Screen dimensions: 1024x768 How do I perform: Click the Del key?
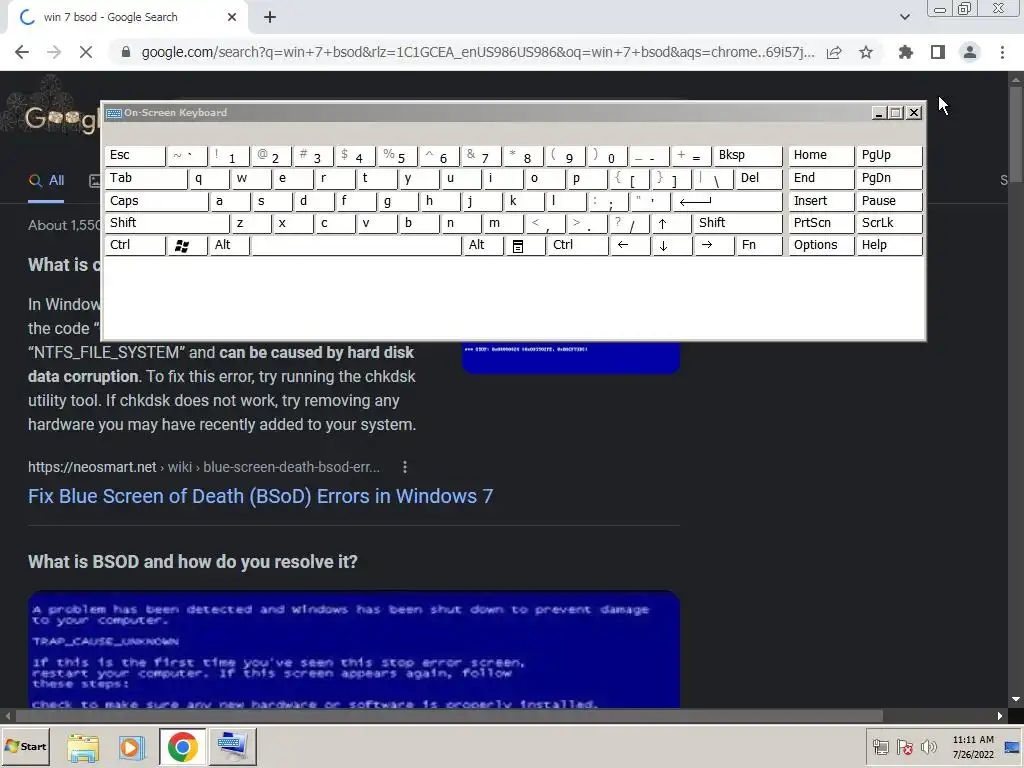[x=758, y=178]
